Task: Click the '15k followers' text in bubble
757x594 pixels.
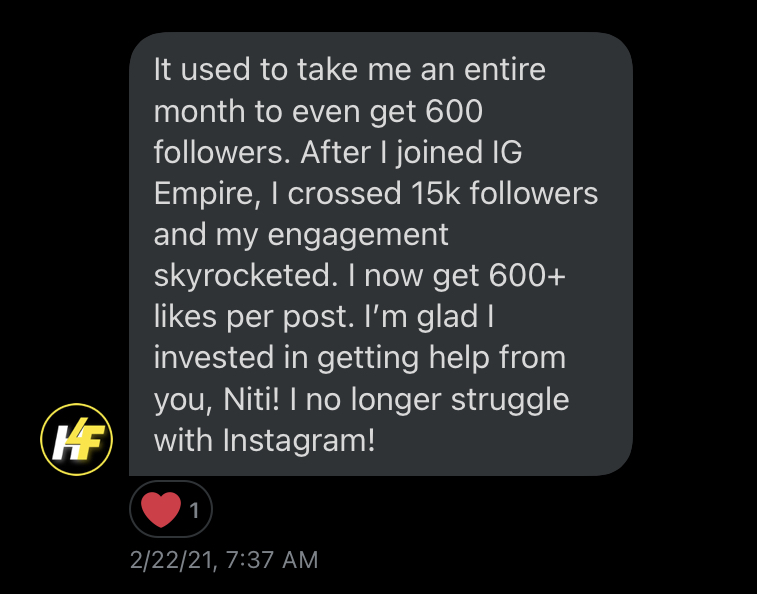Action: pyautogui.click(x=505, y=193)
